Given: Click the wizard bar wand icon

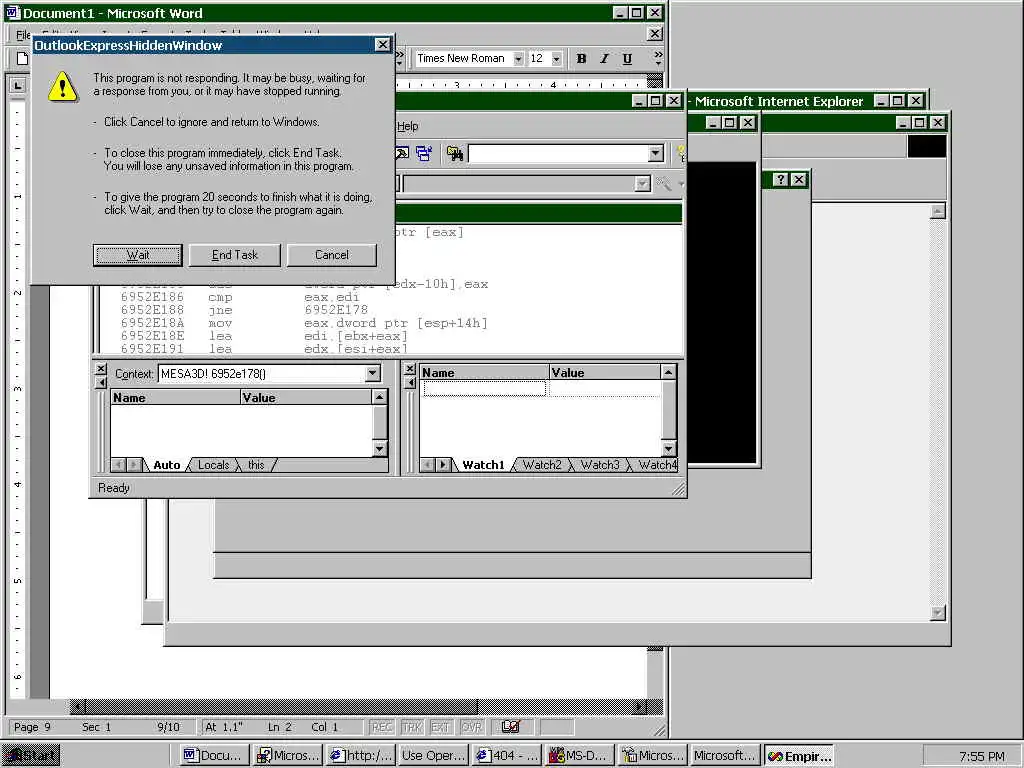Looking at the screenshot, I should [664, 184].
